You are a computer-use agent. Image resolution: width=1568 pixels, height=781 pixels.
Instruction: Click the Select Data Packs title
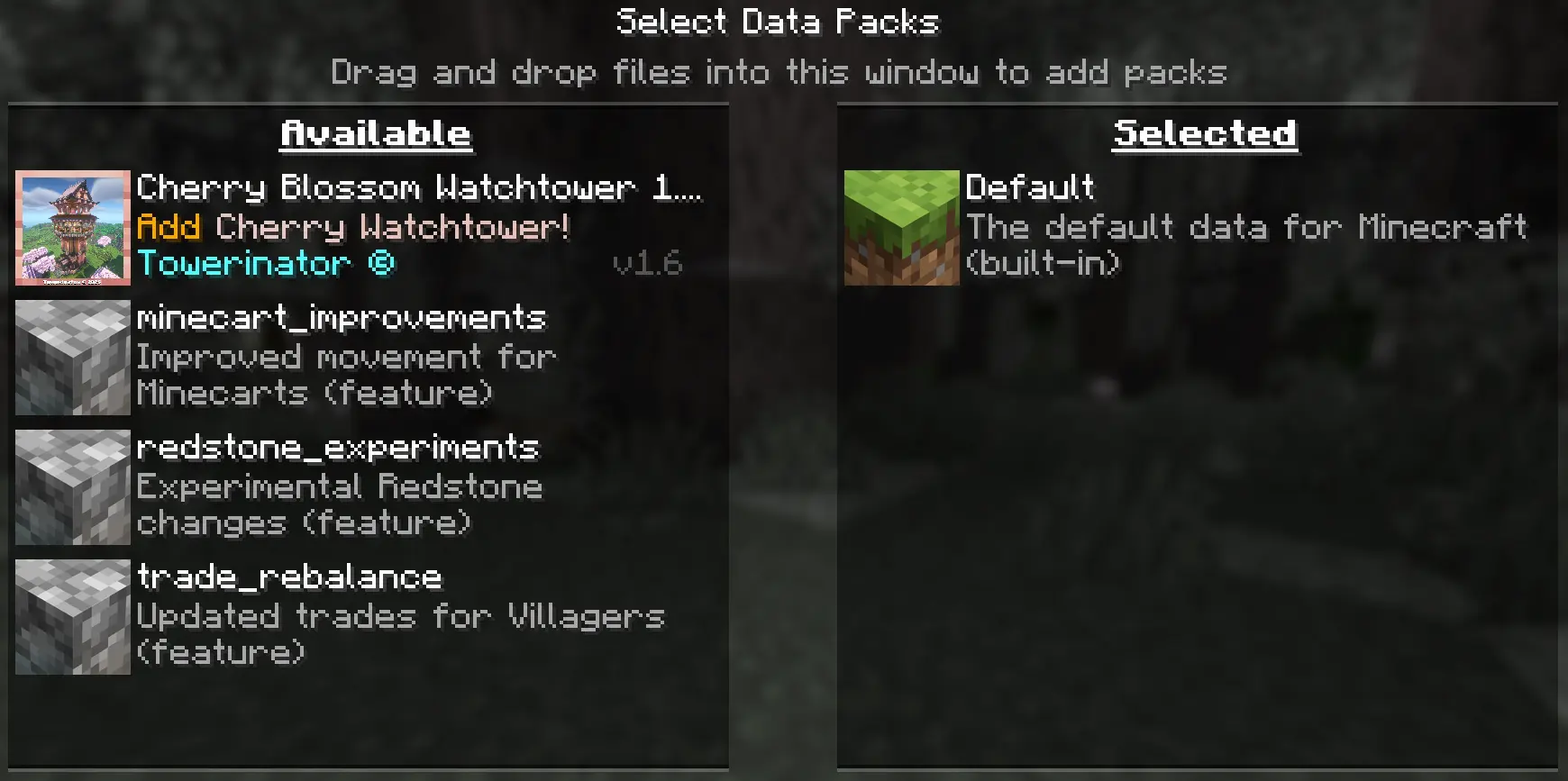coord(779,22)
